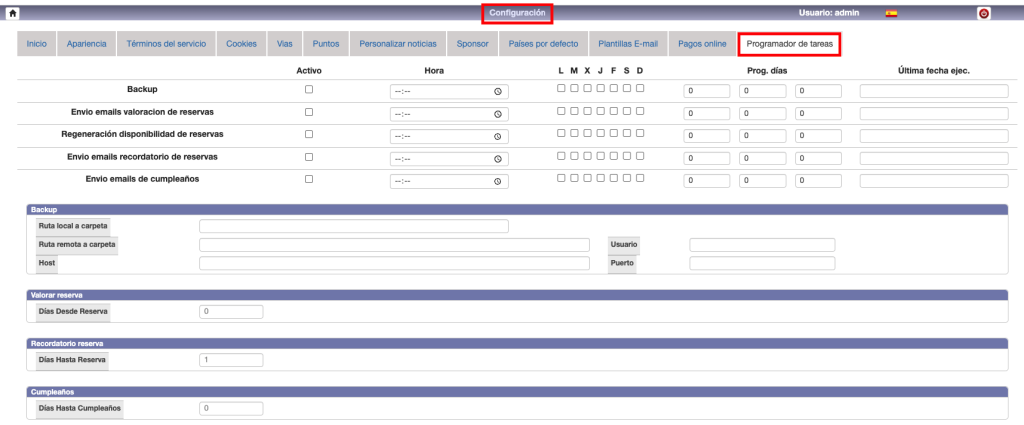Open the clock picker for Backup time

tap(497, 91)
